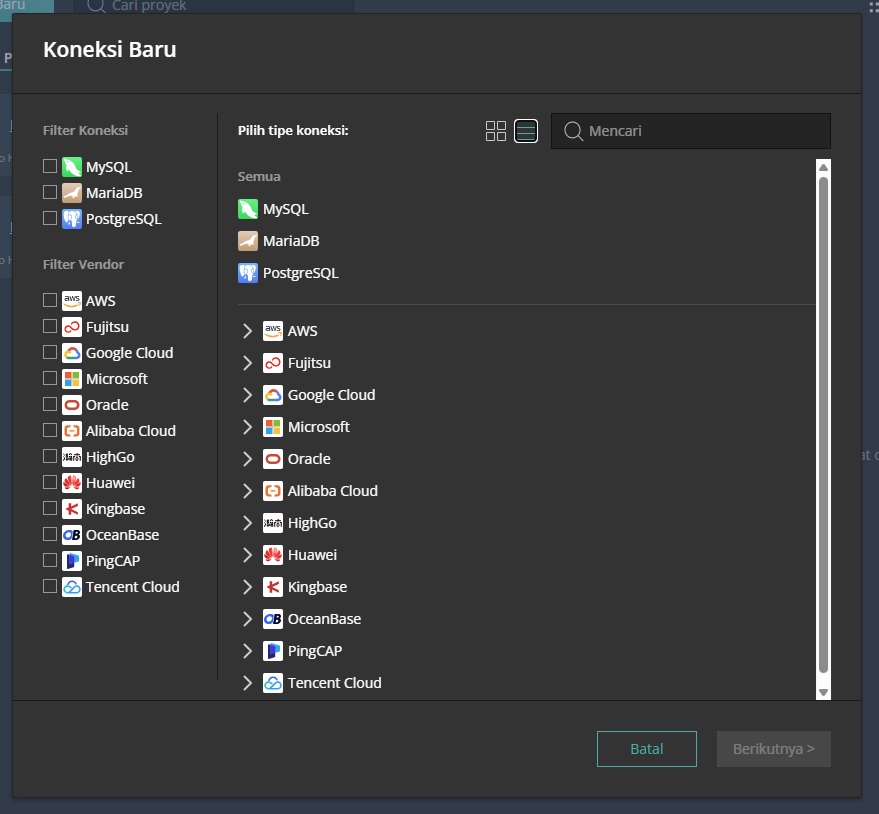The width and height of the screenshot is (879, 814).
Task: Expand the HighGo vendor entry
Action: 247,522
